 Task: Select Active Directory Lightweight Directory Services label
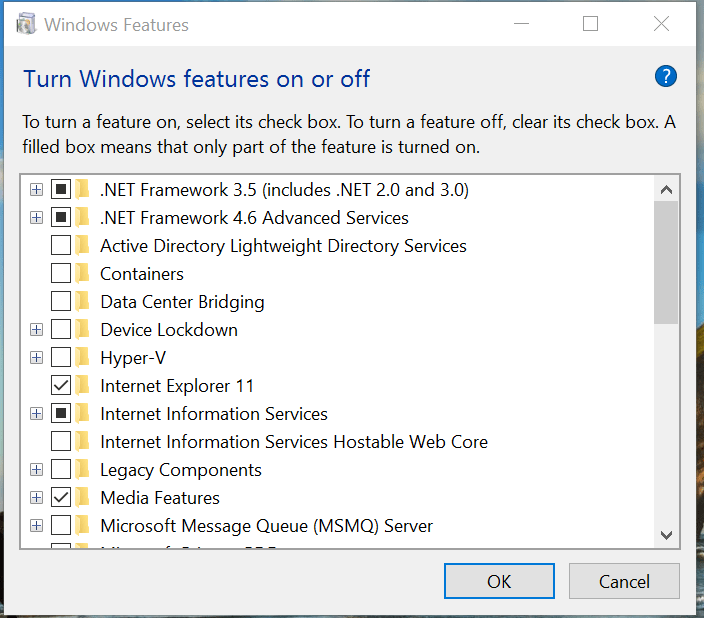click(x=283, y=246)
